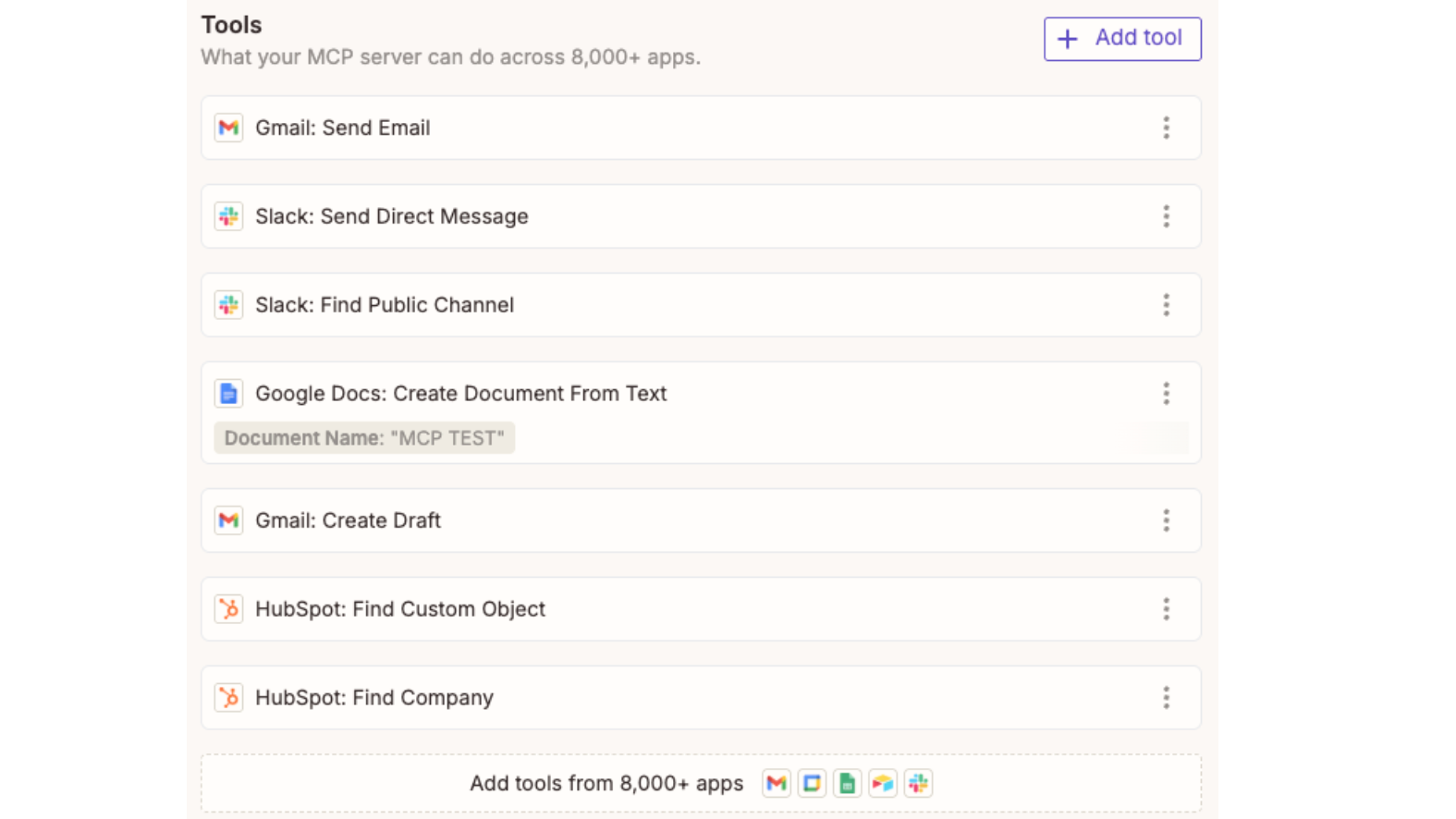The image size is (1456, 819).
Task: Open options menu for Gmail: Create Draft
Action: click(1166, 520)
